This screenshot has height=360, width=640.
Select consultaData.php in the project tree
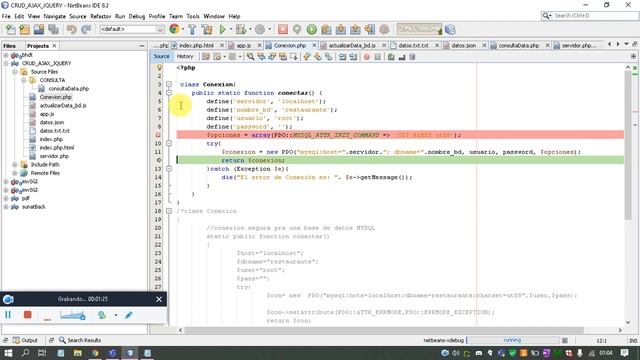69,89
